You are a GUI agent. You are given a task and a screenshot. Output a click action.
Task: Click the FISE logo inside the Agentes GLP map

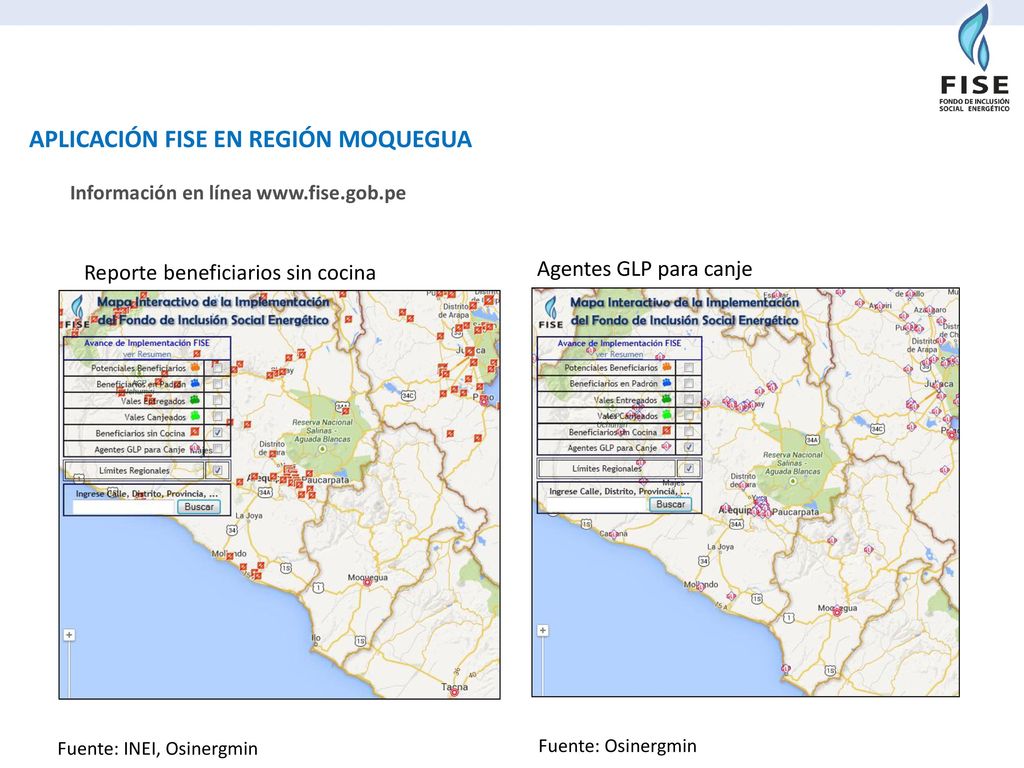pos(551,312)
